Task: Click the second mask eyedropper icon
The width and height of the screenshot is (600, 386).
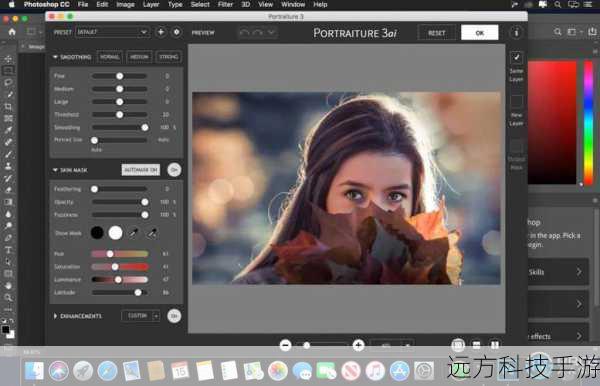Action: (x=152, y=233)
